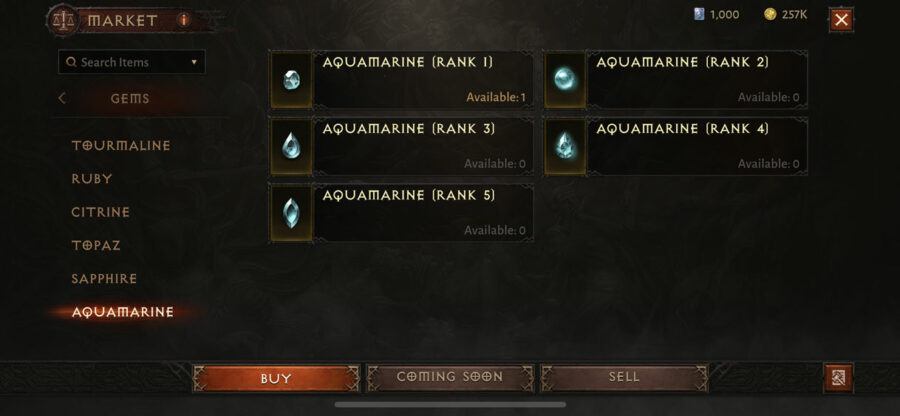This screenshot has width=900, height=416.
Task: Click the Coming Soon button
Action: 450,378
